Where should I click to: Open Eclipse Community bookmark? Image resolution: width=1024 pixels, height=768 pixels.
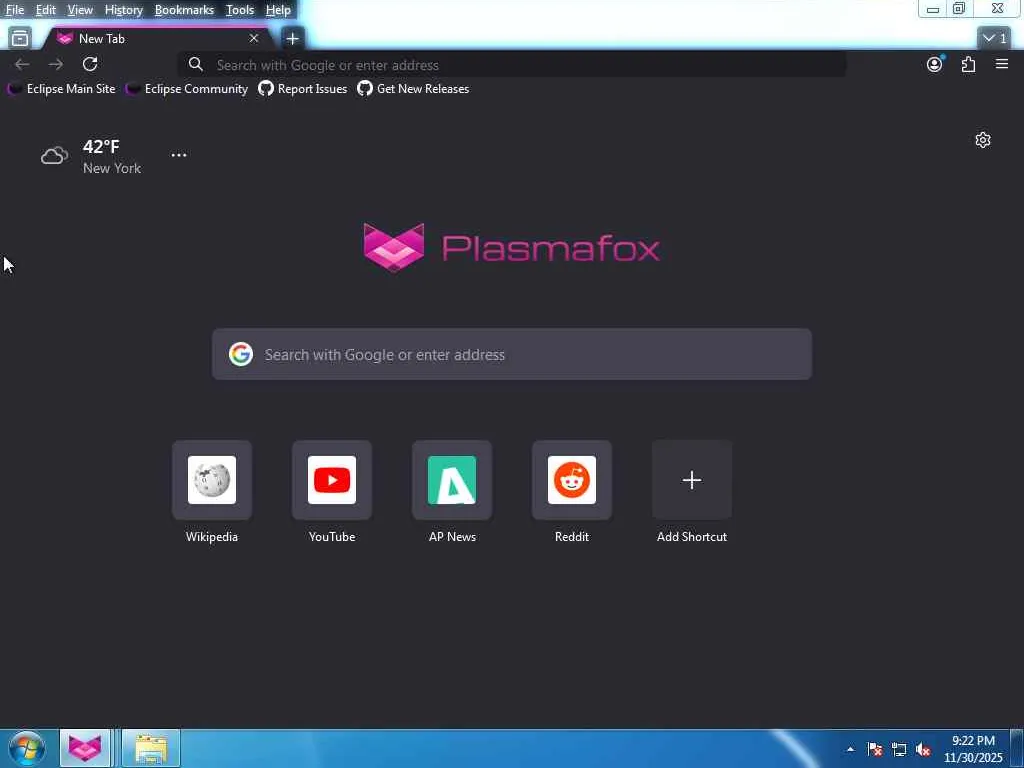click(187, 89)
